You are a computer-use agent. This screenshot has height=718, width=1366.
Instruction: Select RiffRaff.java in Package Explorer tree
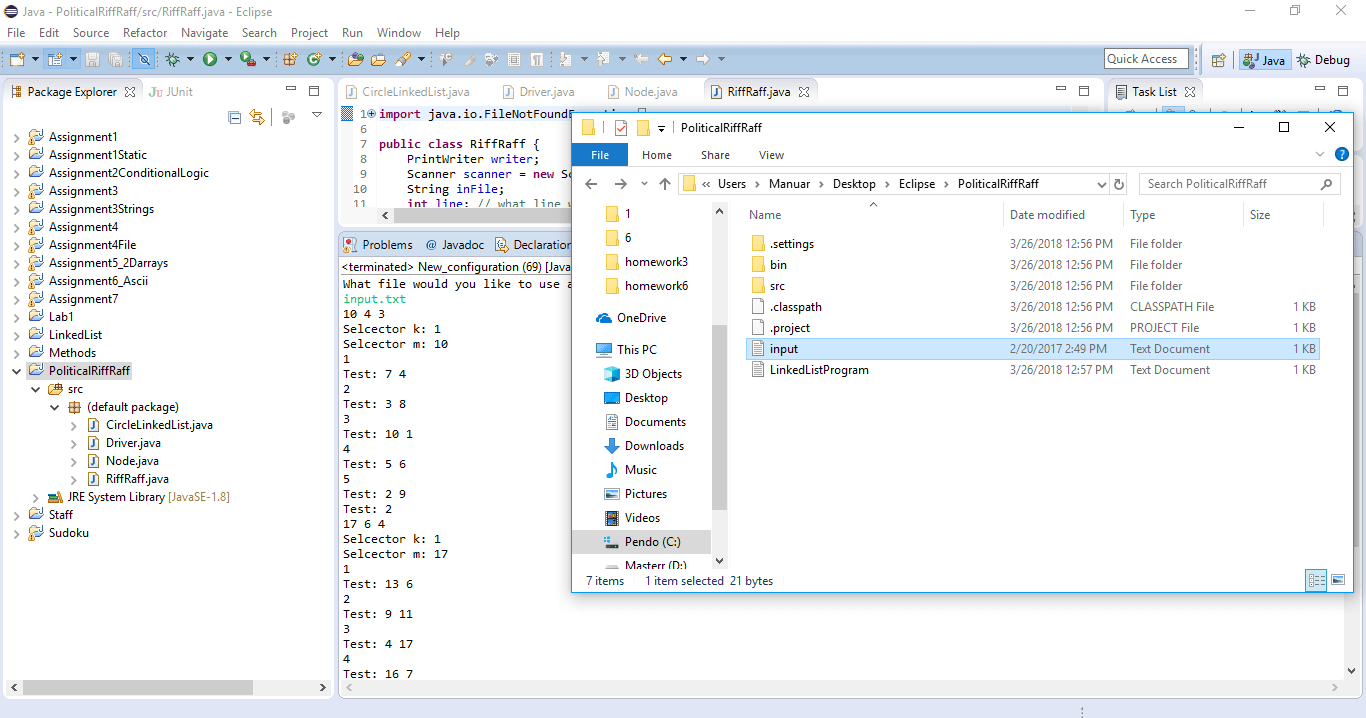point(137,479)
